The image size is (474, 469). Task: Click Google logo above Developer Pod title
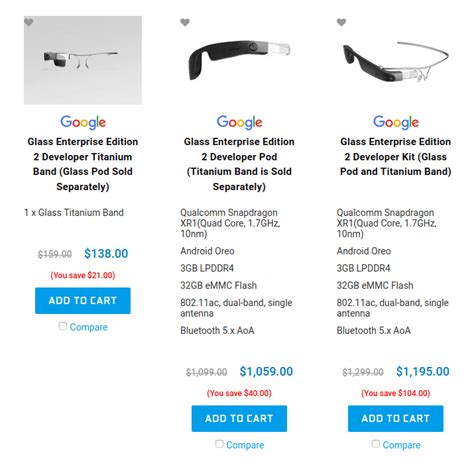click(x=239, y=122)
